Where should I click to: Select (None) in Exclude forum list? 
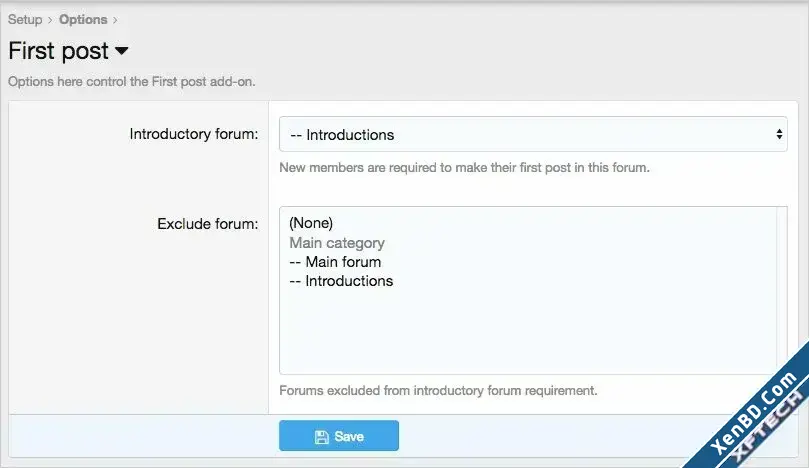tap(311, 223)
